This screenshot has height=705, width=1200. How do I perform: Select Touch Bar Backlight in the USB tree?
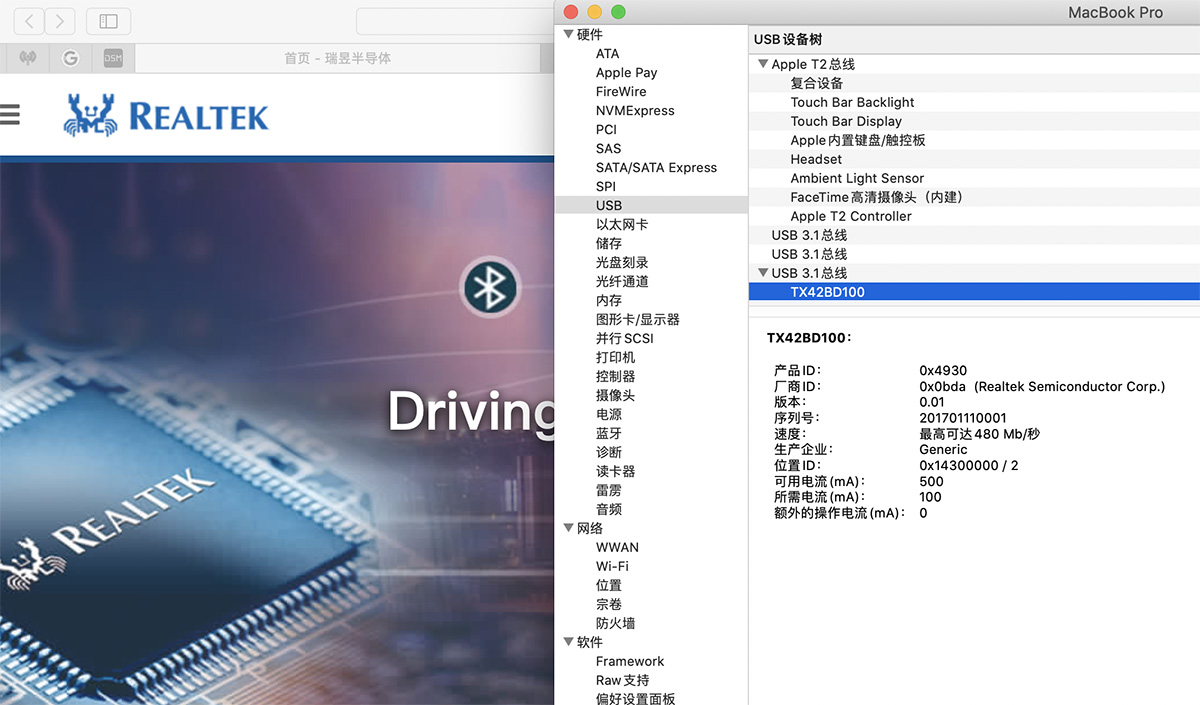[852, 103]
